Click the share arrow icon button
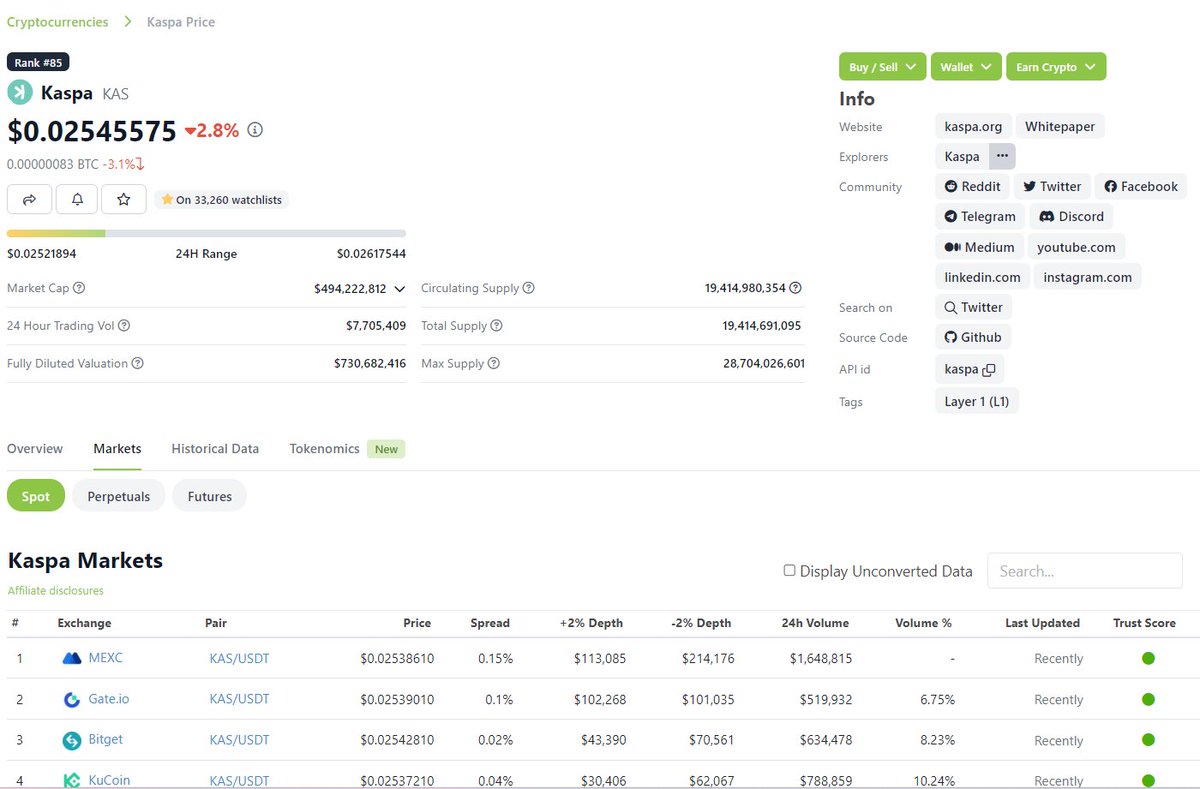The image size is (1200, 789). coord(29,199)
